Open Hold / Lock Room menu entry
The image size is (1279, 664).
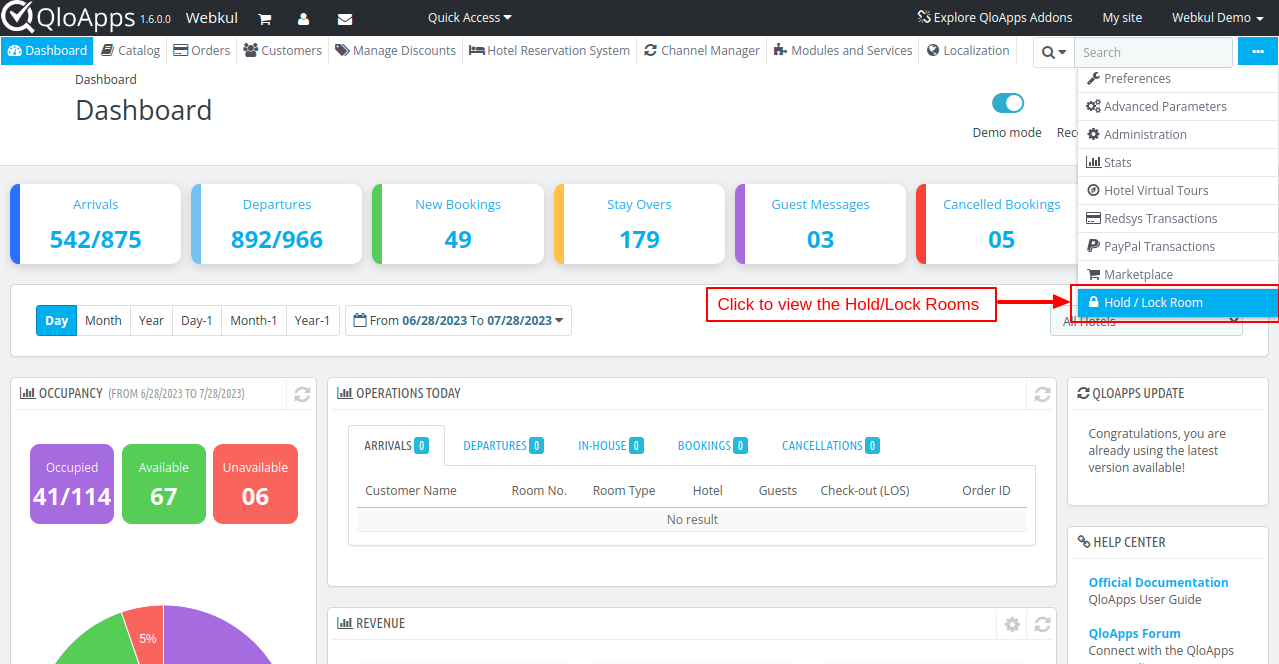[1177, 303]
